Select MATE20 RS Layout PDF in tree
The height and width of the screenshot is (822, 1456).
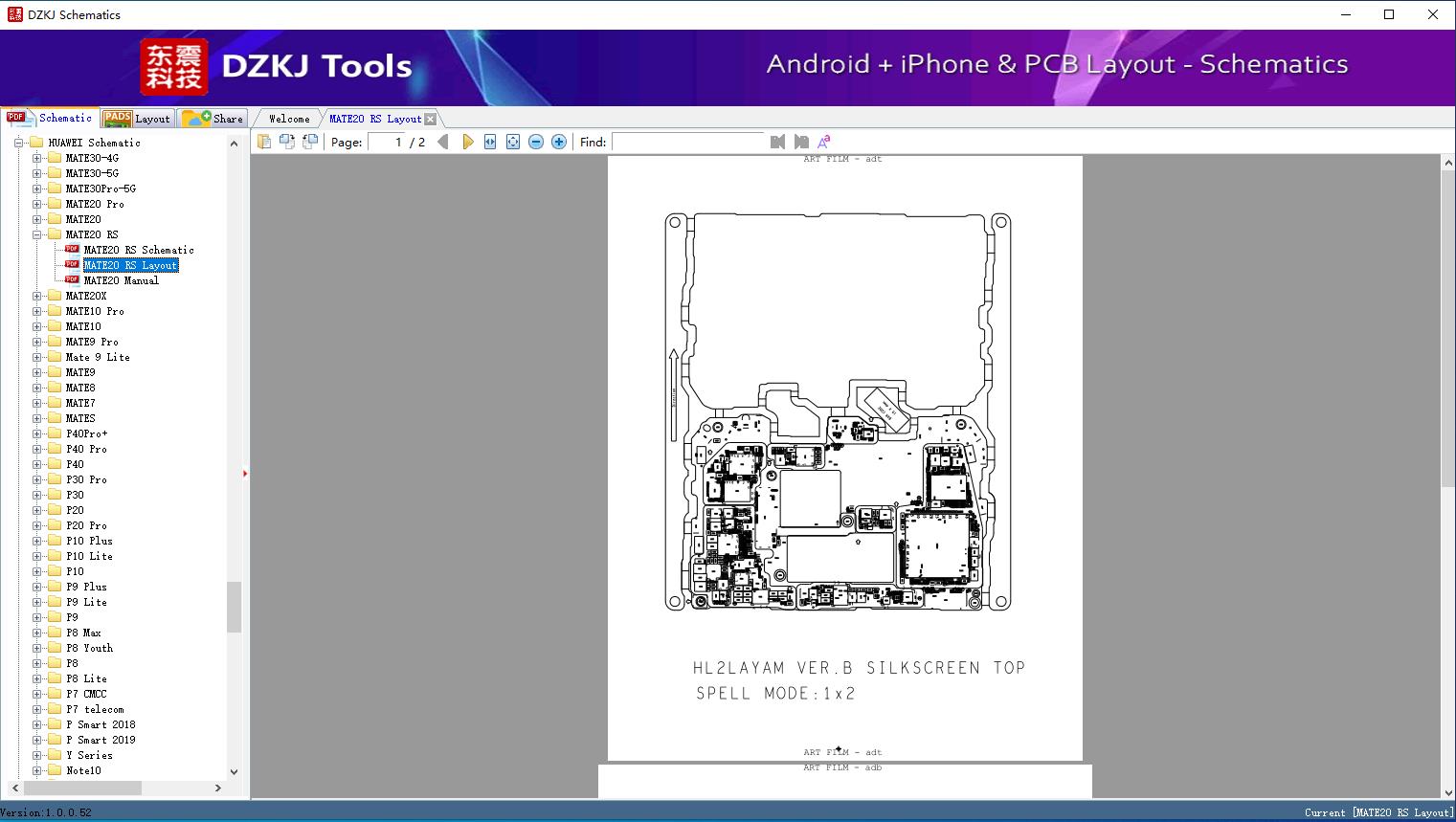130,265
